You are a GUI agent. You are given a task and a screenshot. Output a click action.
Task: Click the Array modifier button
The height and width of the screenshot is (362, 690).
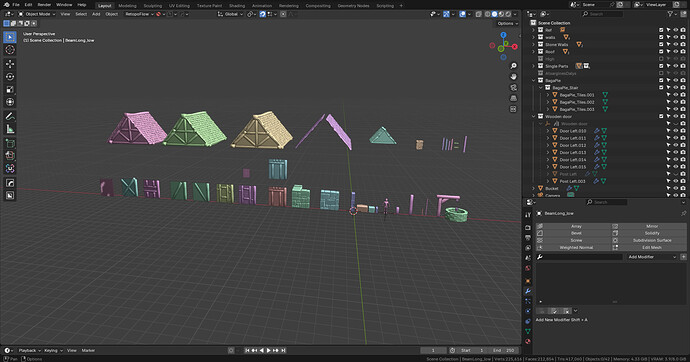(573, 226)
